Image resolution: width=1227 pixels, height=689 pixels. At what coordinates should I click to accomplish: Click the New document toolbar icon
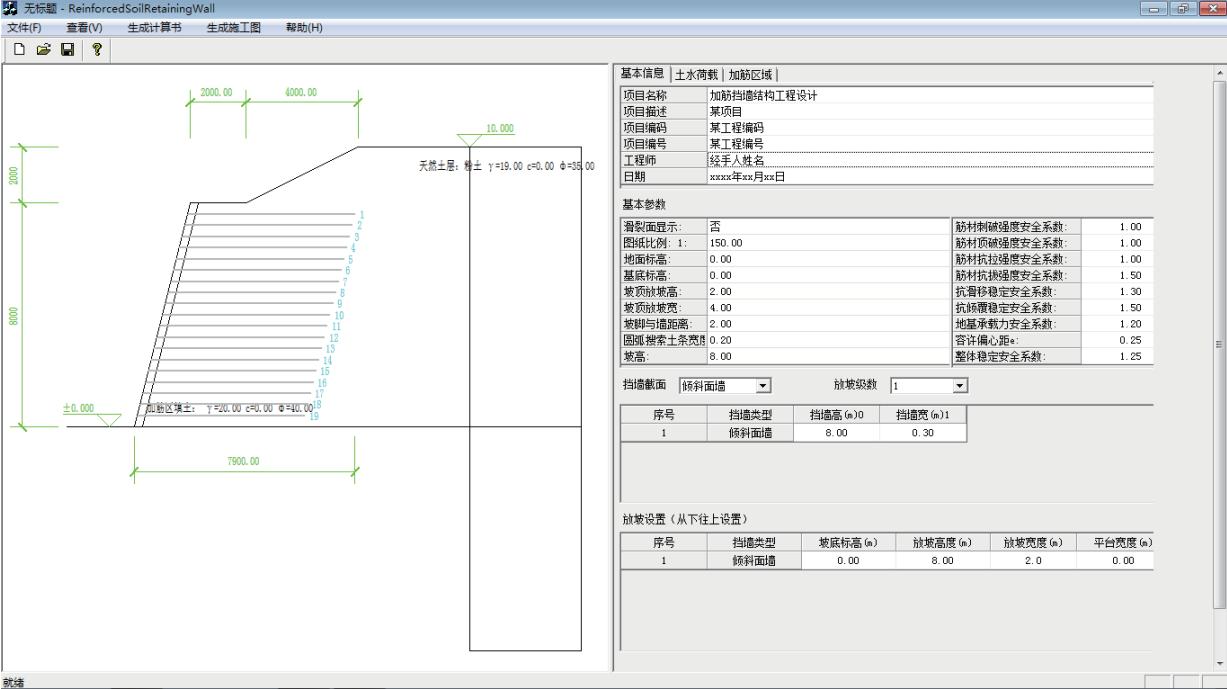[19, 49]
